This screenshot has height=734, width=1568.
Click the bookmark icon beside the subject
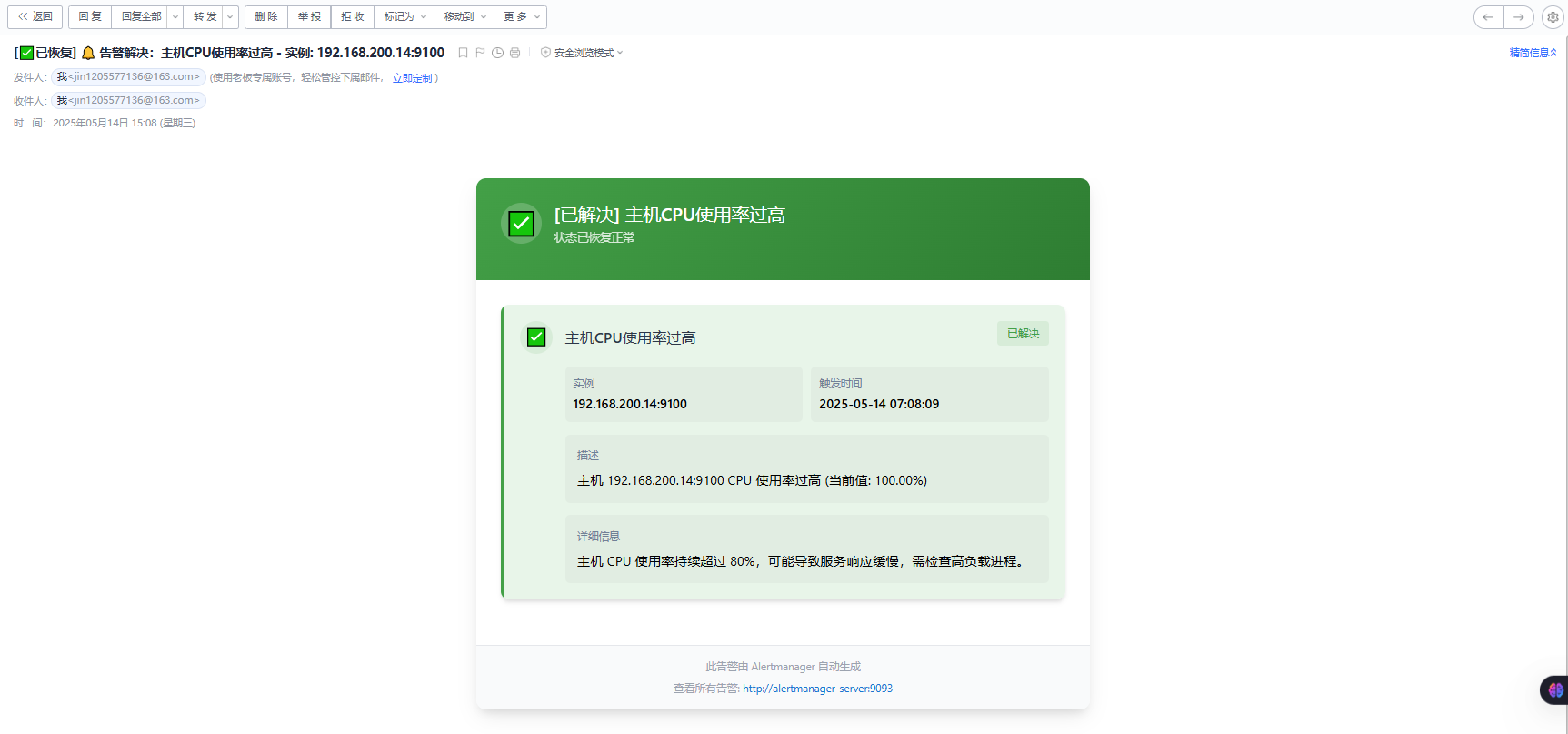point(463,53)
